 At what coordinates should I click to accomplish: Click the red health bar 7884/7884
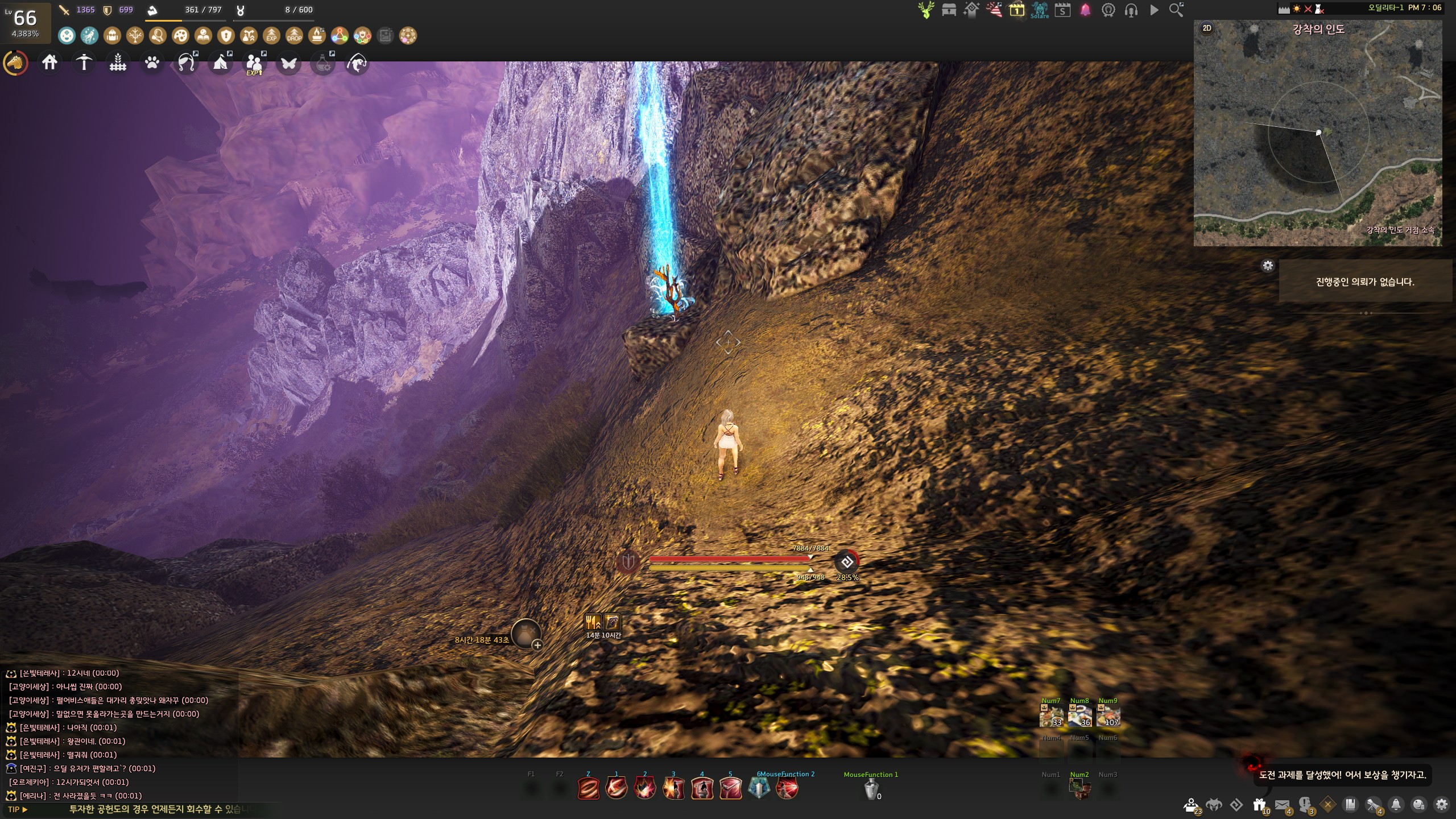point(730,559)
